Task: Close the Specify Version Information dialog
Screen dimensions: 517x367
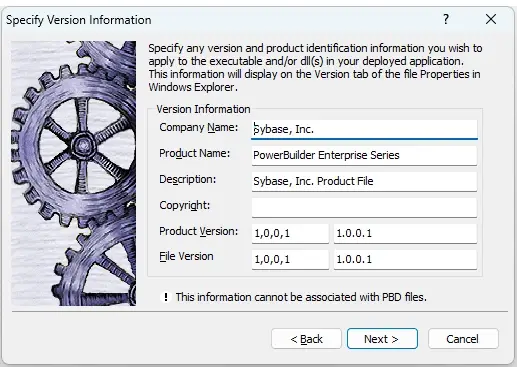Action: pyautogui.click(x=491, y=19)
